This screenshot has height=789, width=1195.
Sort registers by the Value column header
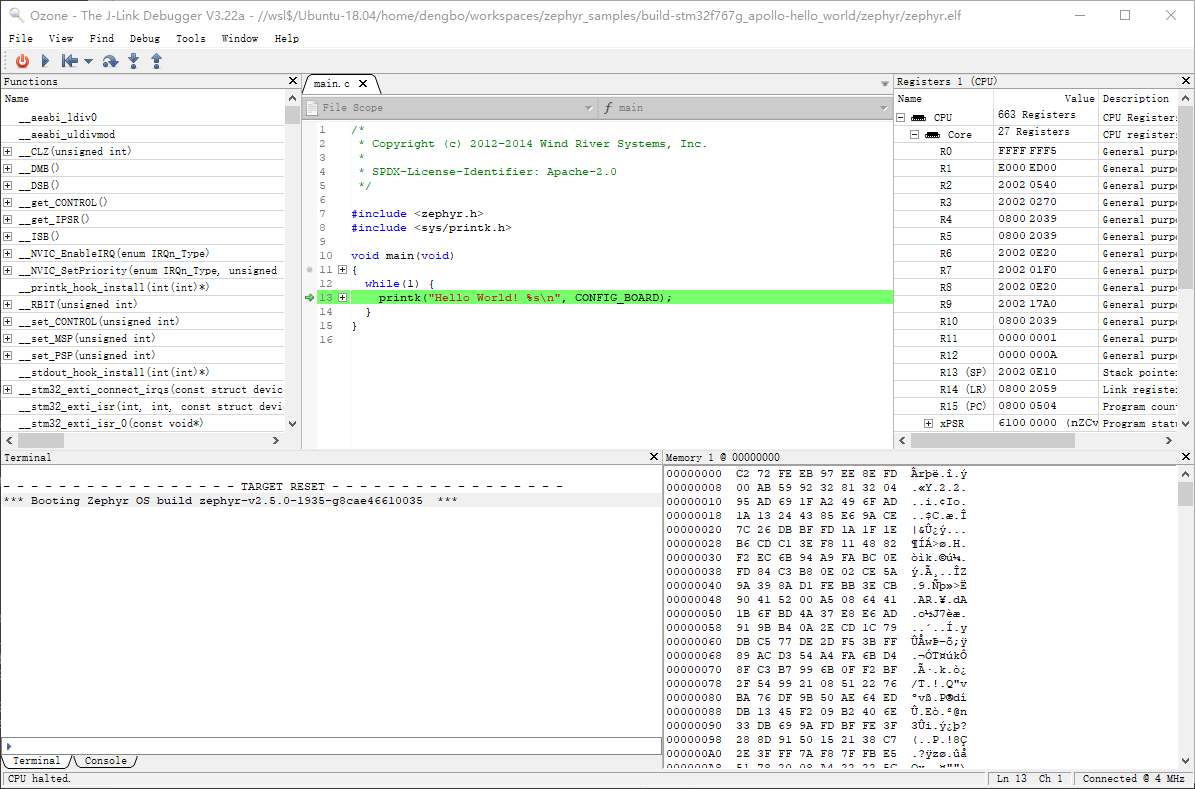pos(1046,98)
